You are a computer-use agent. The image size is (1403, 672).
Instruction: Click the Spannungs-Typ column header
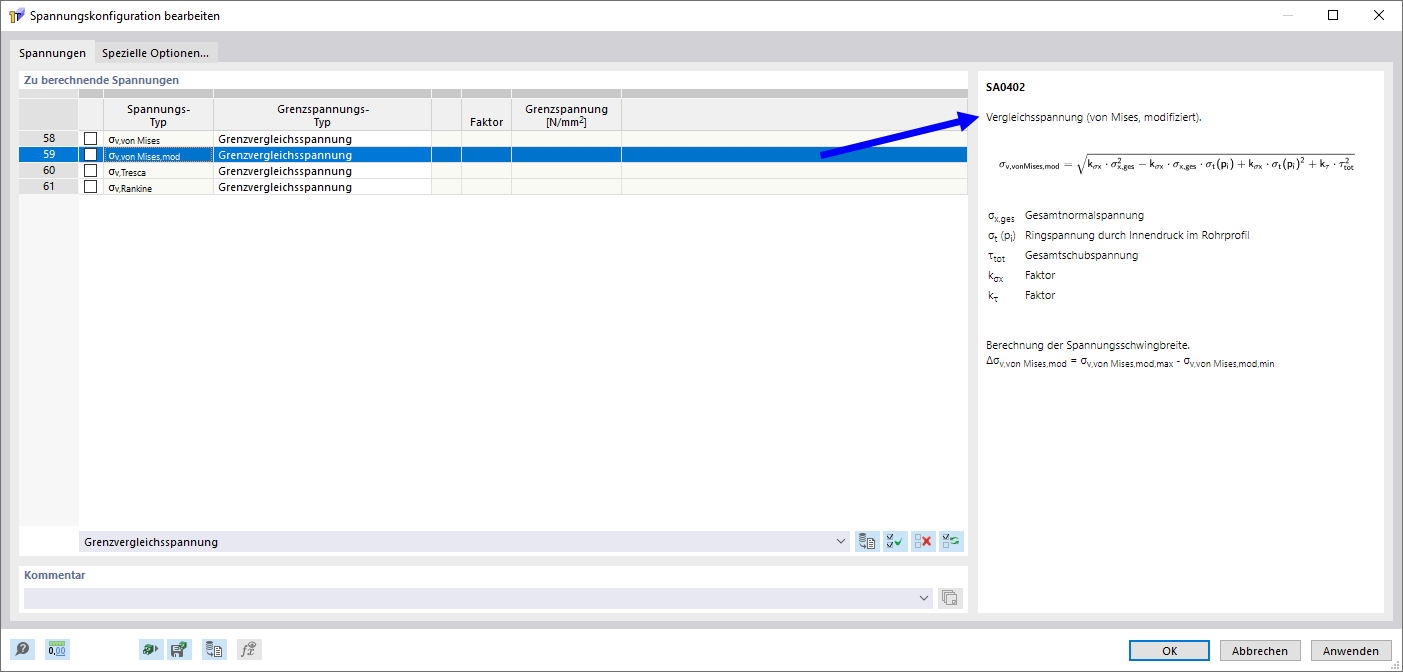point(158,115)
